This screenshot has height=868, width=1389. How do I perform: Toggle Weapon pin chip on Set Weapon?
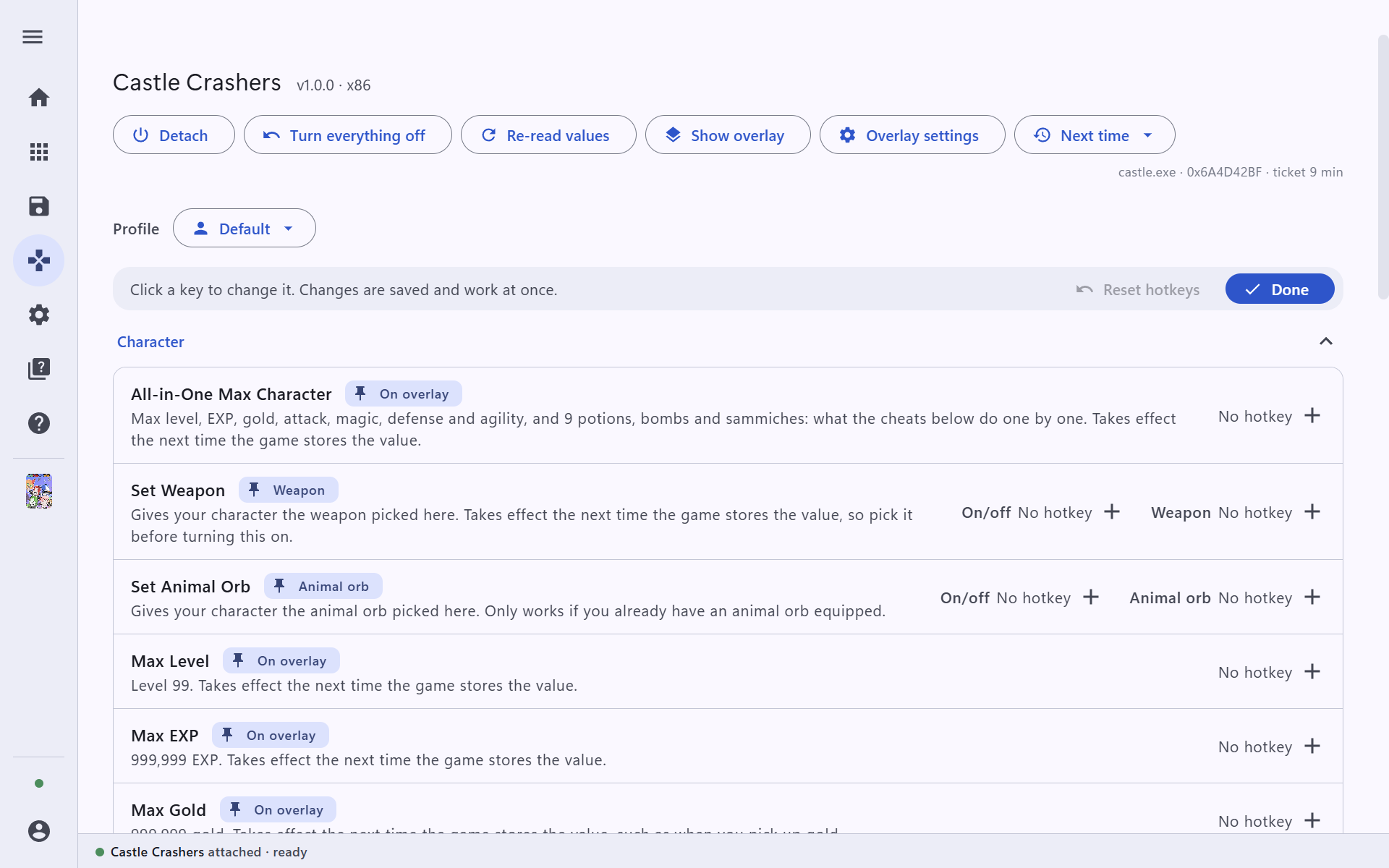pos(289,490)
